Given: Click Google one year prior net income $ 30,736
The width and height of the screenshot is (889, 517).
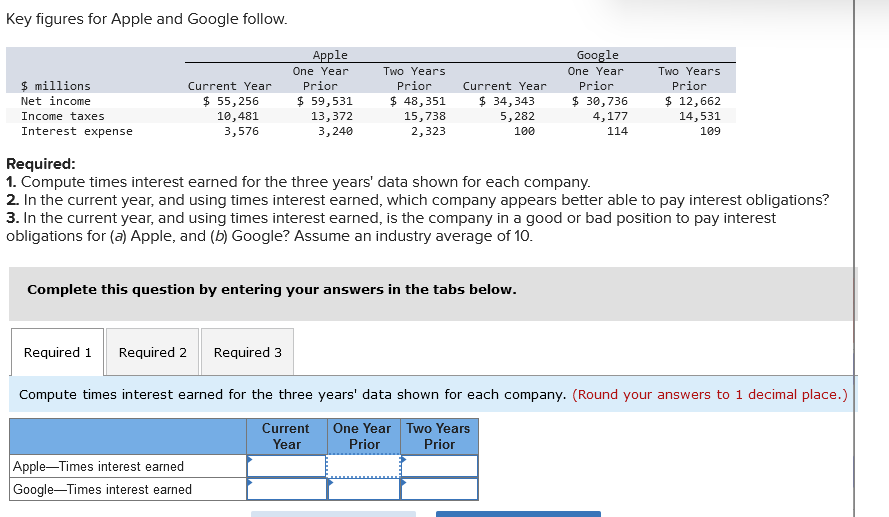Looking at the screenshot, I should (600, 101).
